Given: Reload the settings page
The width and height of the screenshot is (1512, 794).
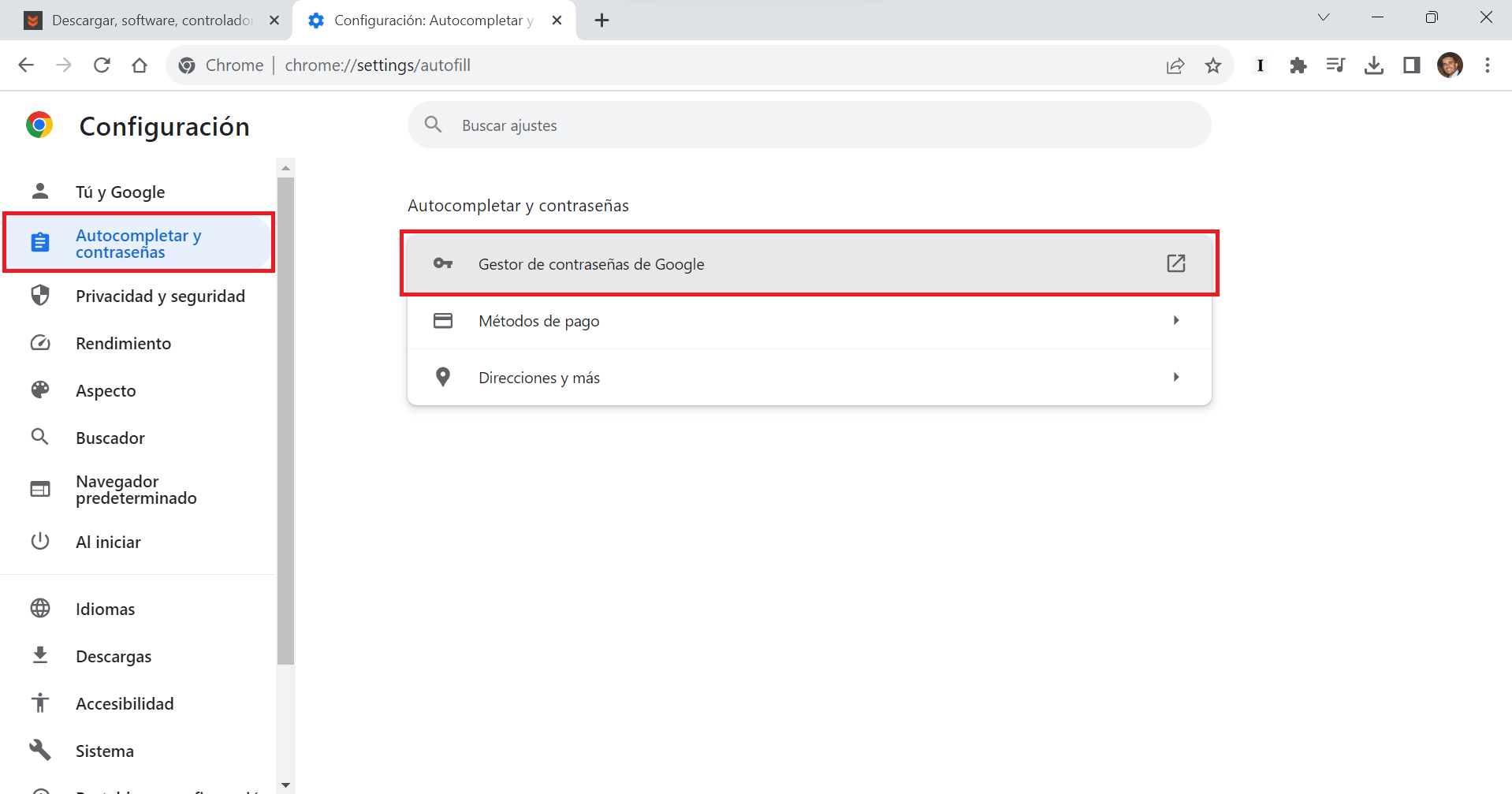Looking at the screenshot, I should (x=102, y=65).
